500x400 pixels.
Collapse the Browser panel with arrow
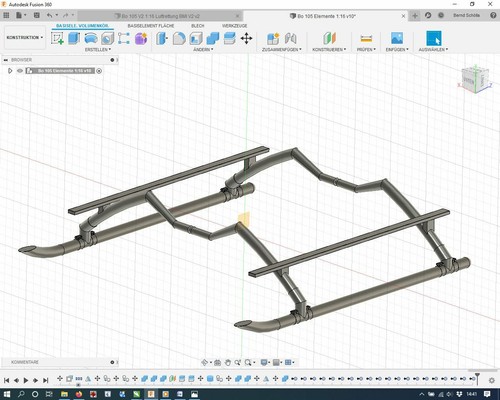point(5,60)
